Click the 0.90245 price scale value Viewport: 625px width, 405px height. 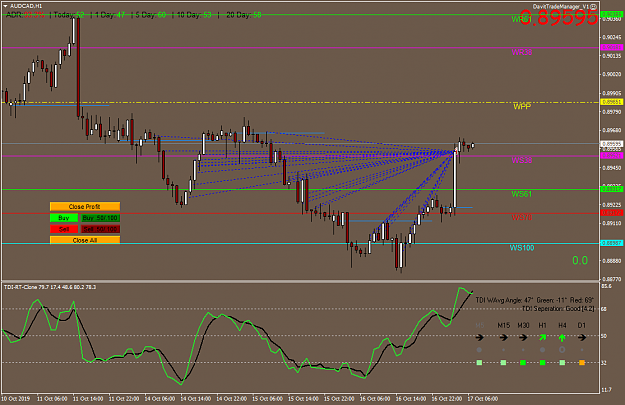(x=612, y=37)
